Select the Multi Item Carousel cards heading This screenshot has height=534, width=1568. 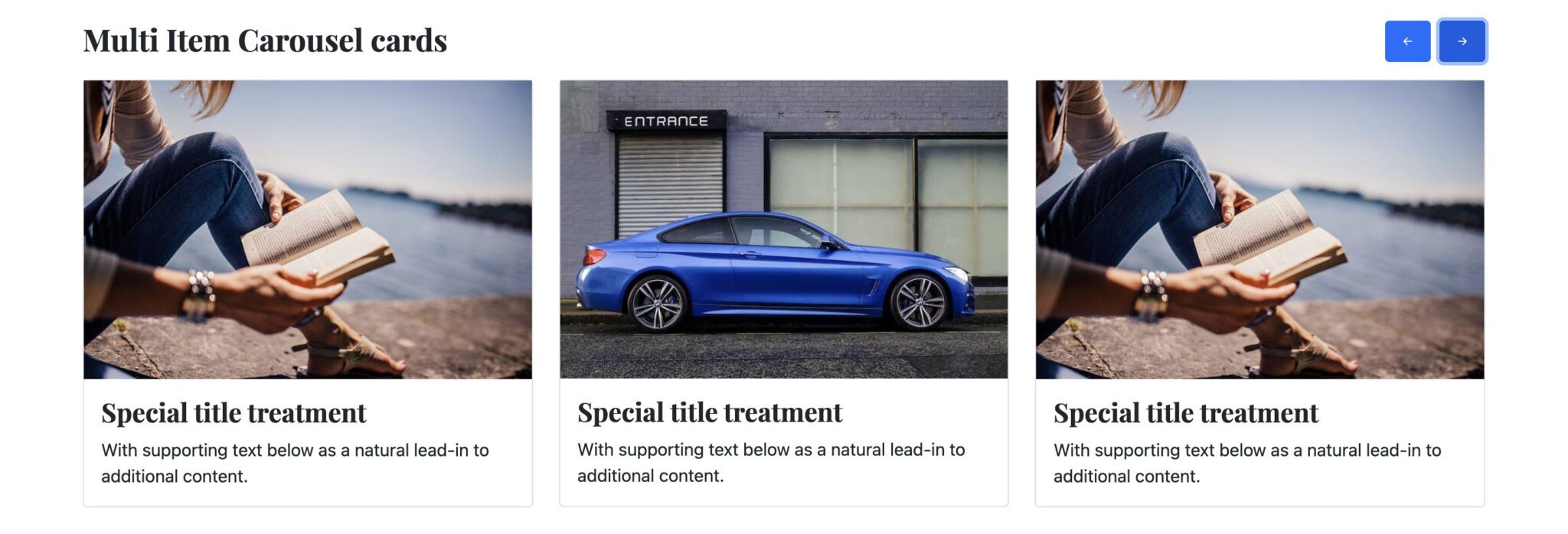point(265,41)
